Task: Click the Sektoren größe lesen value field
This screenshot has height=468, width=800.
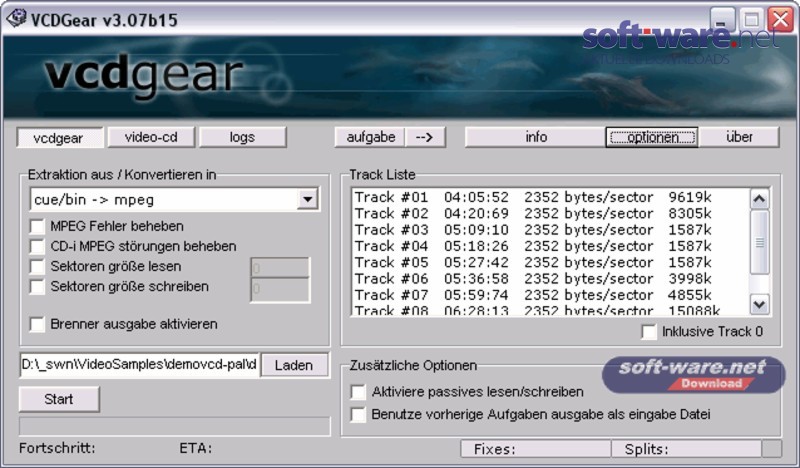Action: (280, 268)
